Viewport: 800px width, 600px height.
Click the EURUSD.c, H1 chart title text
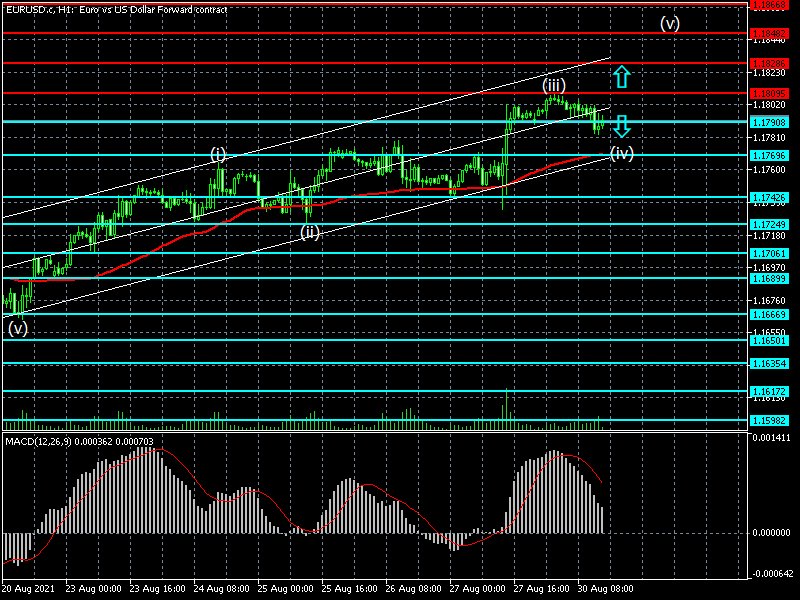click(116, 9)
